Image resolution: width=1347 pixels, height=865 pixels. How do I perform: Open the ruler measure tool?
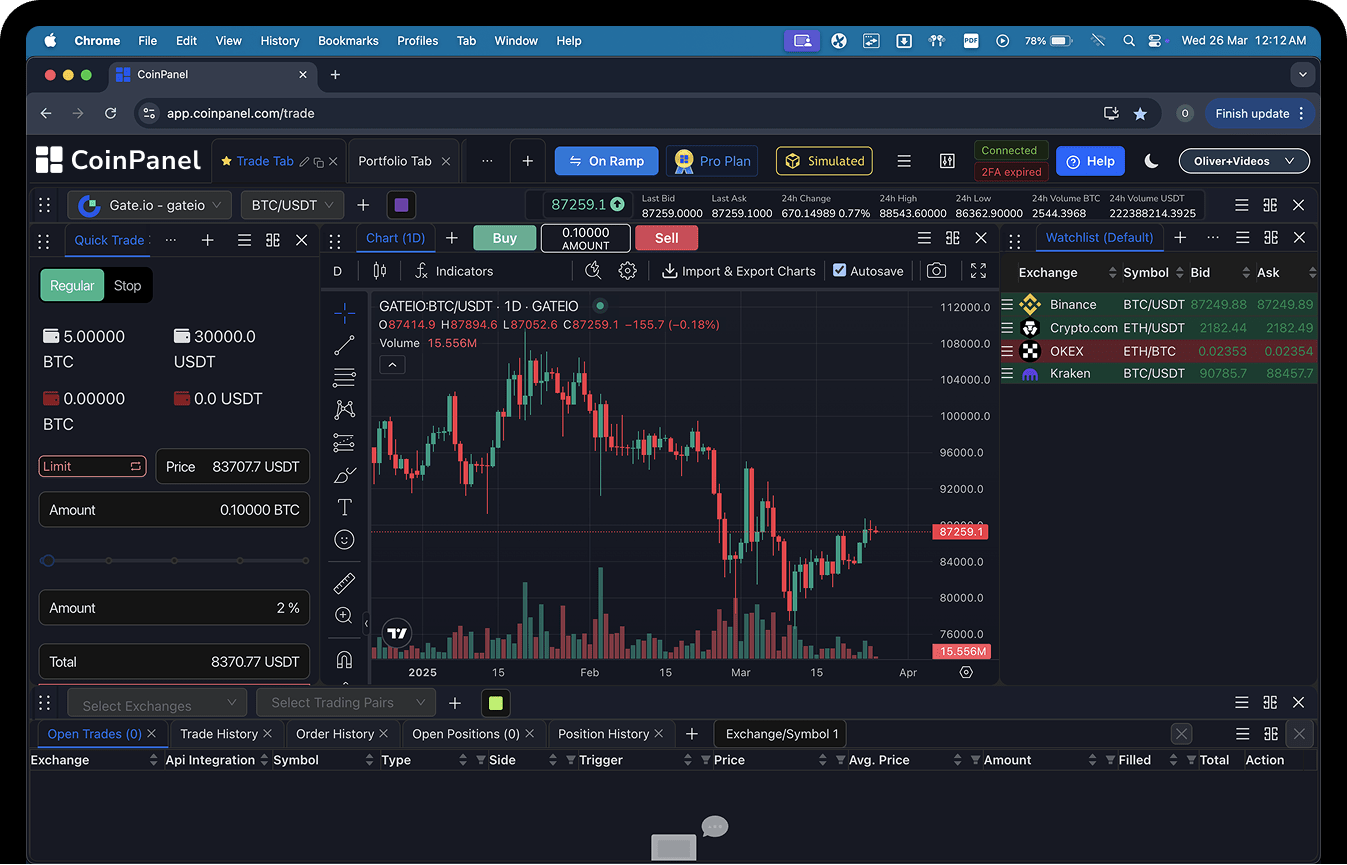click(344, 583)
